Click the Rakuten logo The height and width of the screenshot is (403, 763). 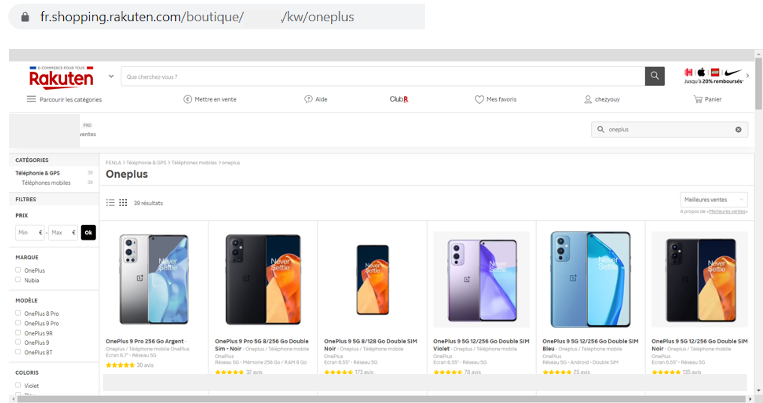tap(61, 78)
